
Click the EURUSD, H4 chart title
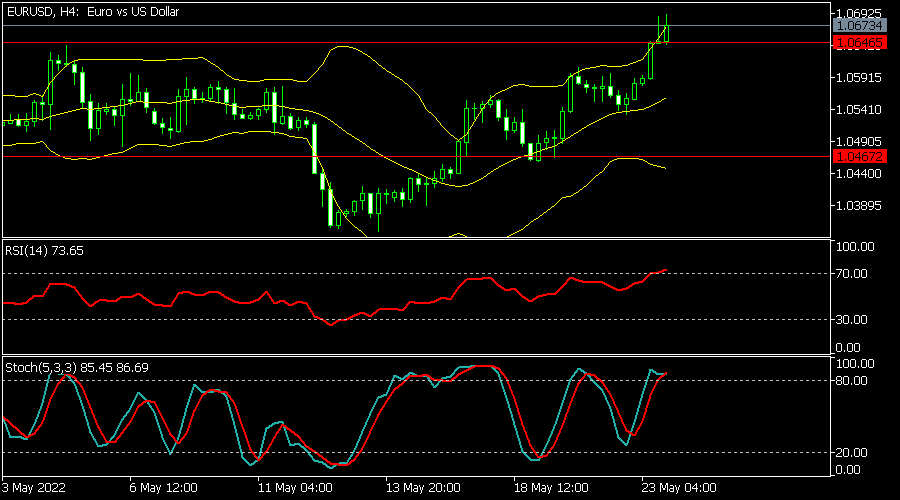pyautogui.click(x=92, y=11)
